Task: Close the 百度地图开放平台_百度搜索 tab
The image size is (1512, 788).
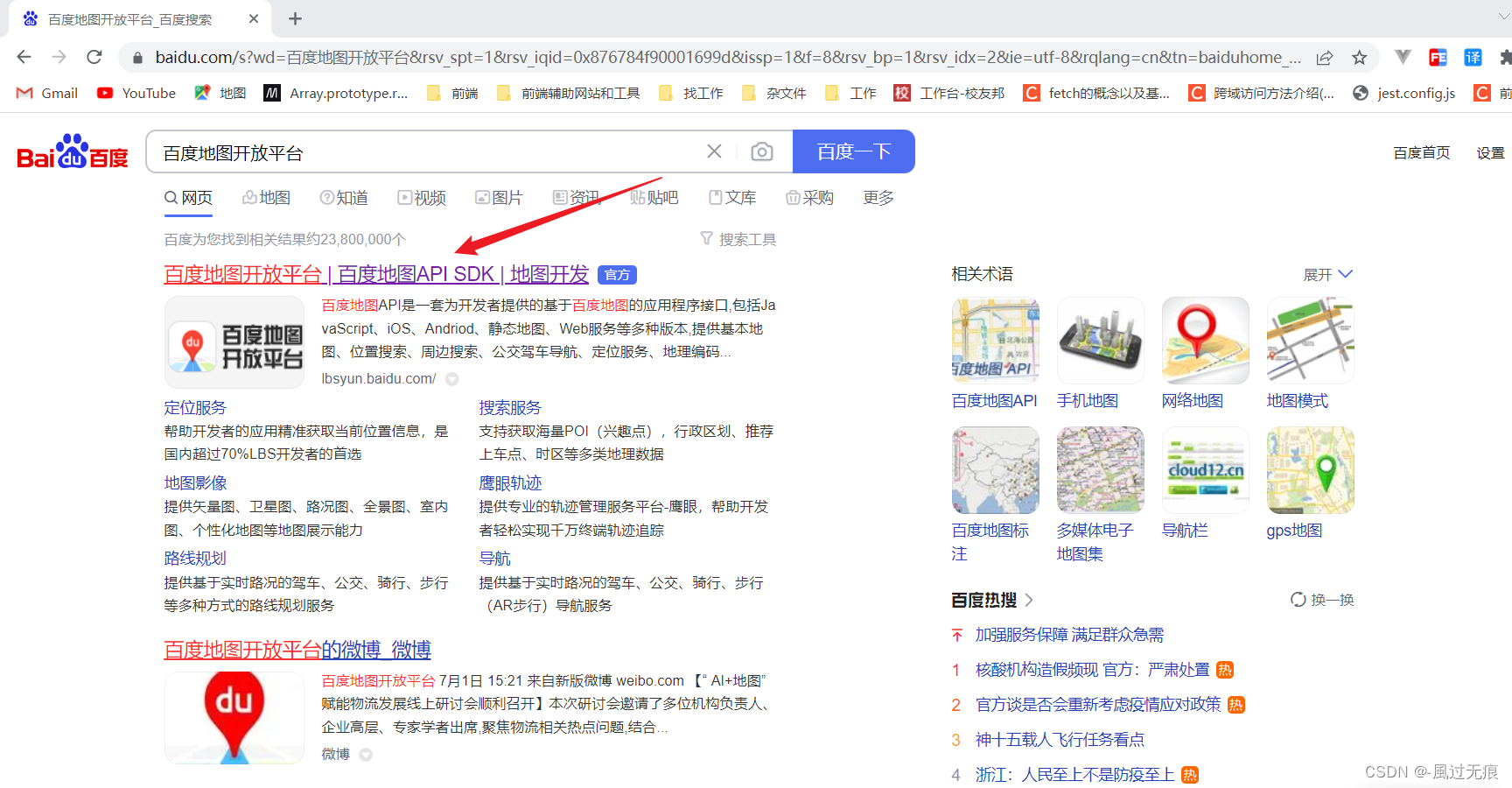Action: coord(254,18)
